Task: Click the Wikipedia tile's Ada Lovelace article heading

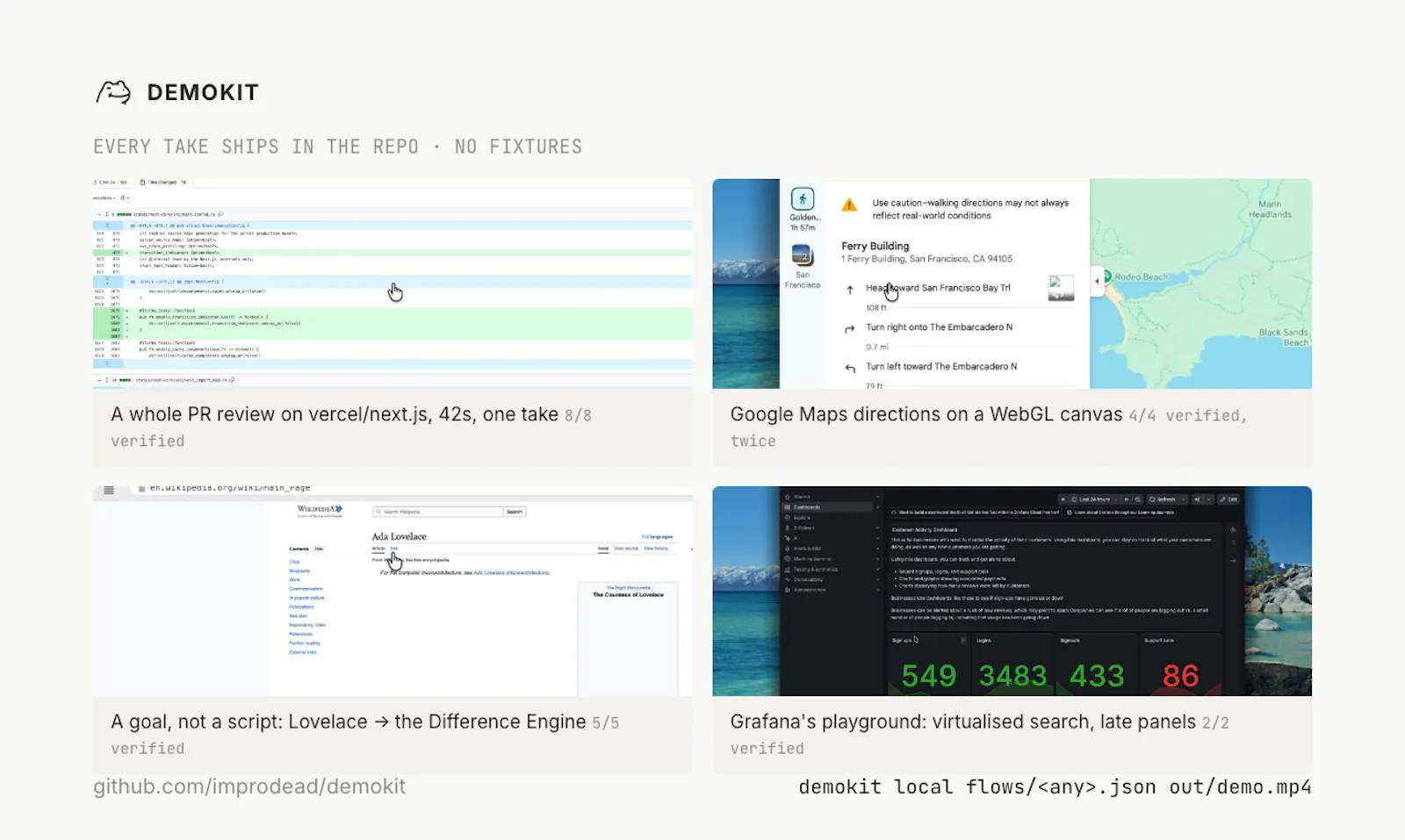Action: pyautogui.click(x=399, y=536)
